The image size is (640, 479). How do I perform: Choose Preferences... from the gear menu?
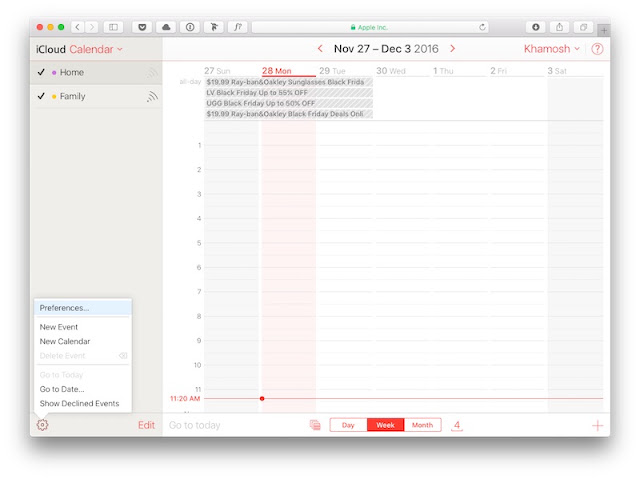(83, 308)
